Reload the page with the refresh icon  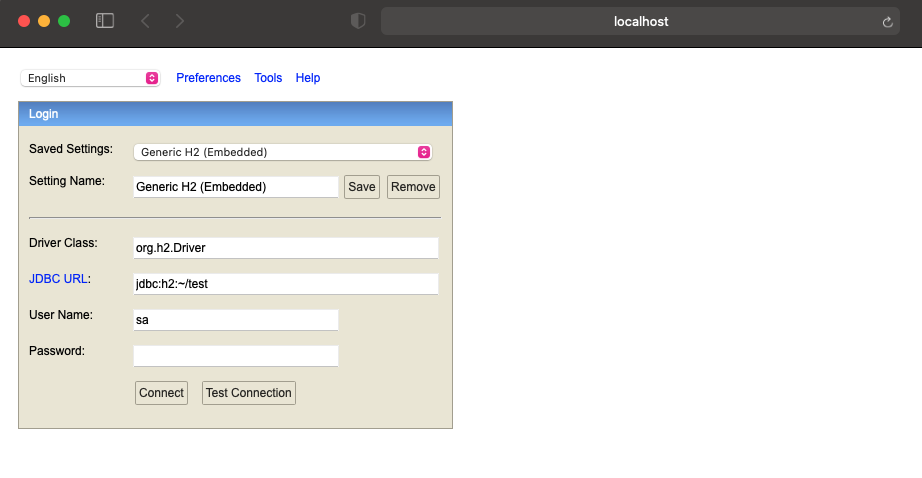[887, 22]
